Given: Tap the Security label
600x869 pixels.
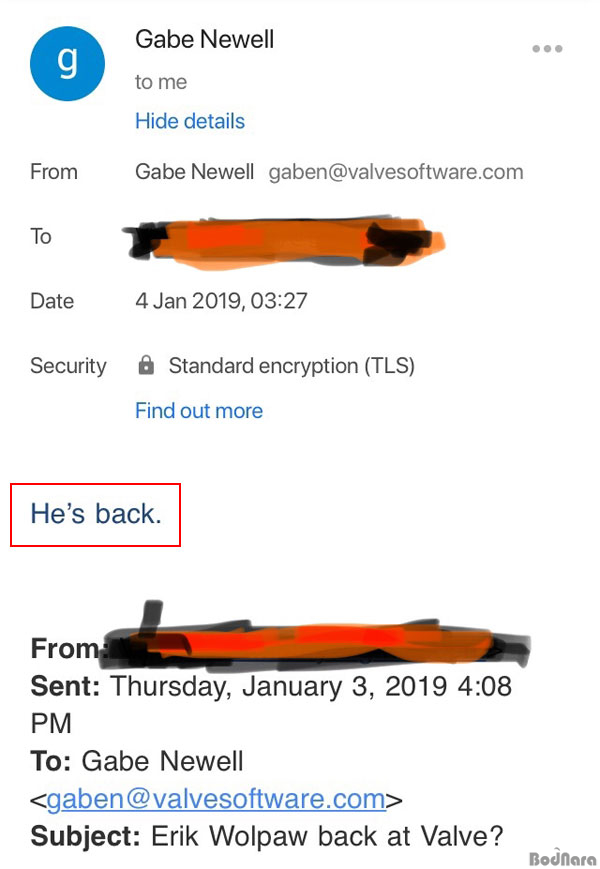Looking at the screenshot, I should 68,366.
